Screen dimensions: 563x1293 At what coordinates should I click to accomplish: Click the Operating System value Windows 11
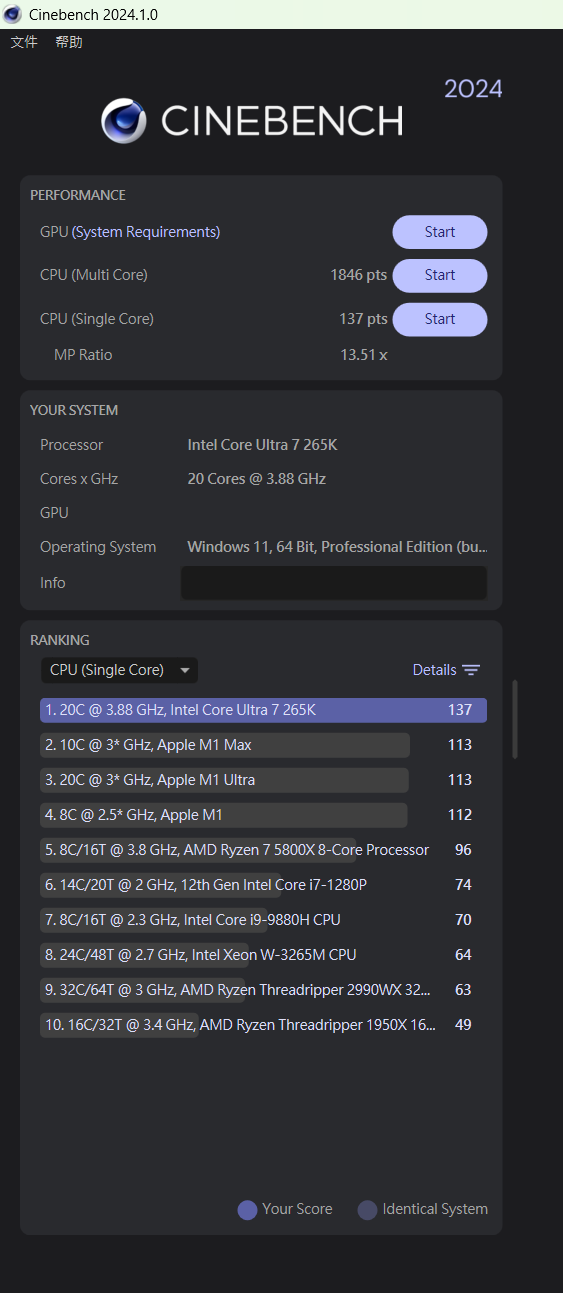pyautogui.click(x=337, y=547)
